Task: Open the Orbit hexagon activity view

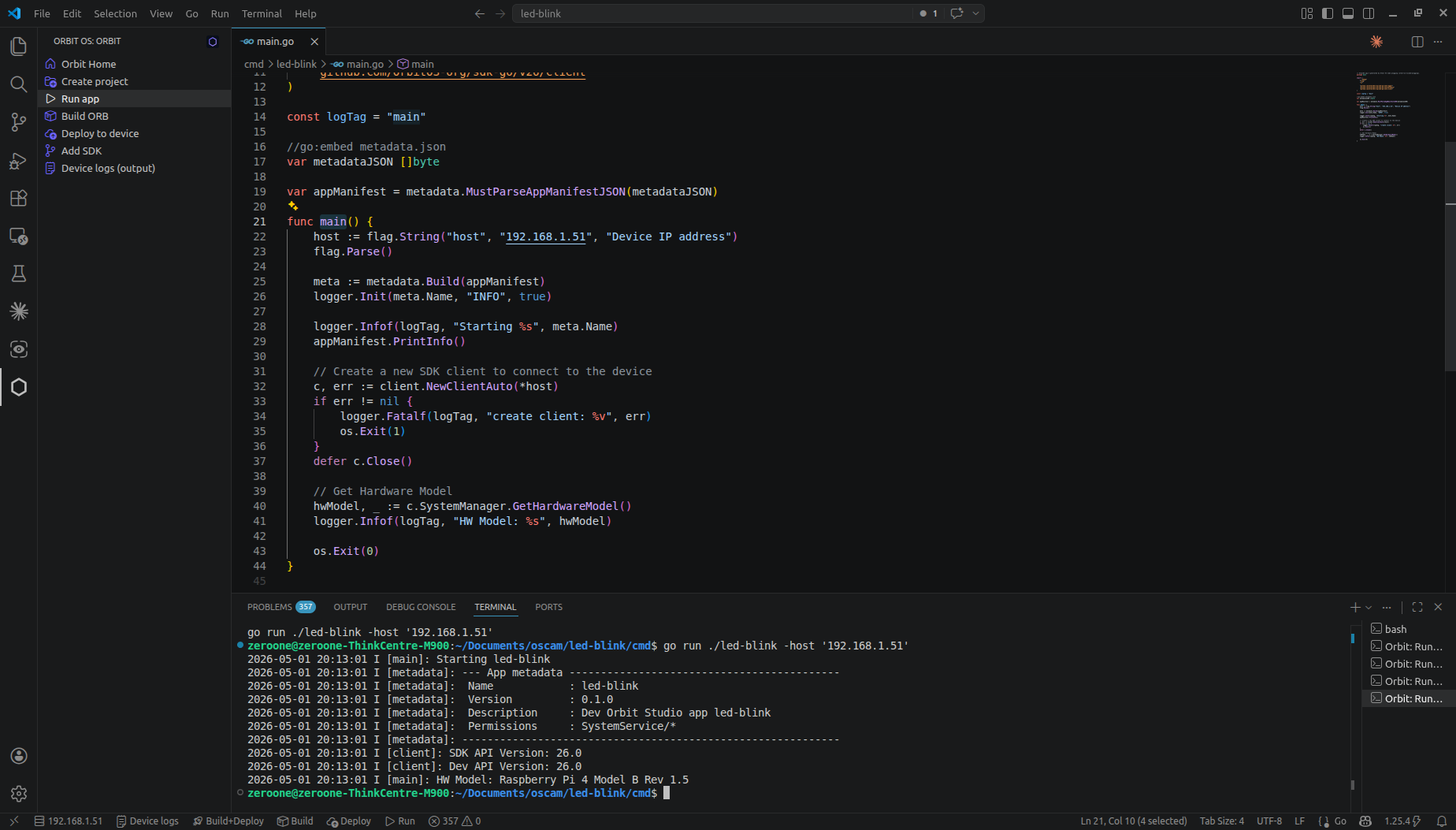Action: (18, 387)
